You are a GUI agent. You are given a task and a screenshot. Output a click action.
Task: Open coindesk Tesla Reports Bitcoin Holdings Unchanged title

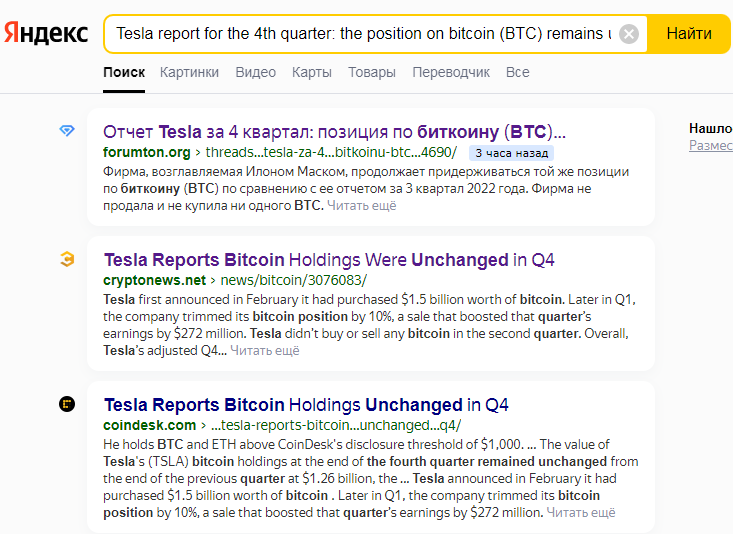coord(306,404)
